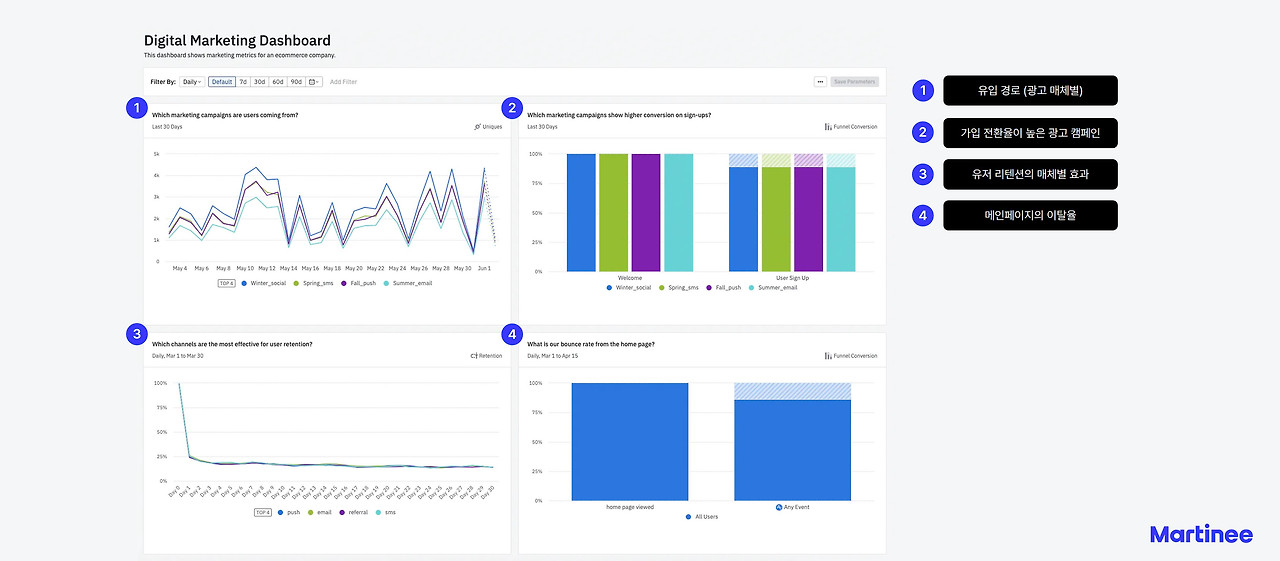Click the Retention icon on the retention chart
The height and width of the screenshot is (561, 1280).
[474, 356]
